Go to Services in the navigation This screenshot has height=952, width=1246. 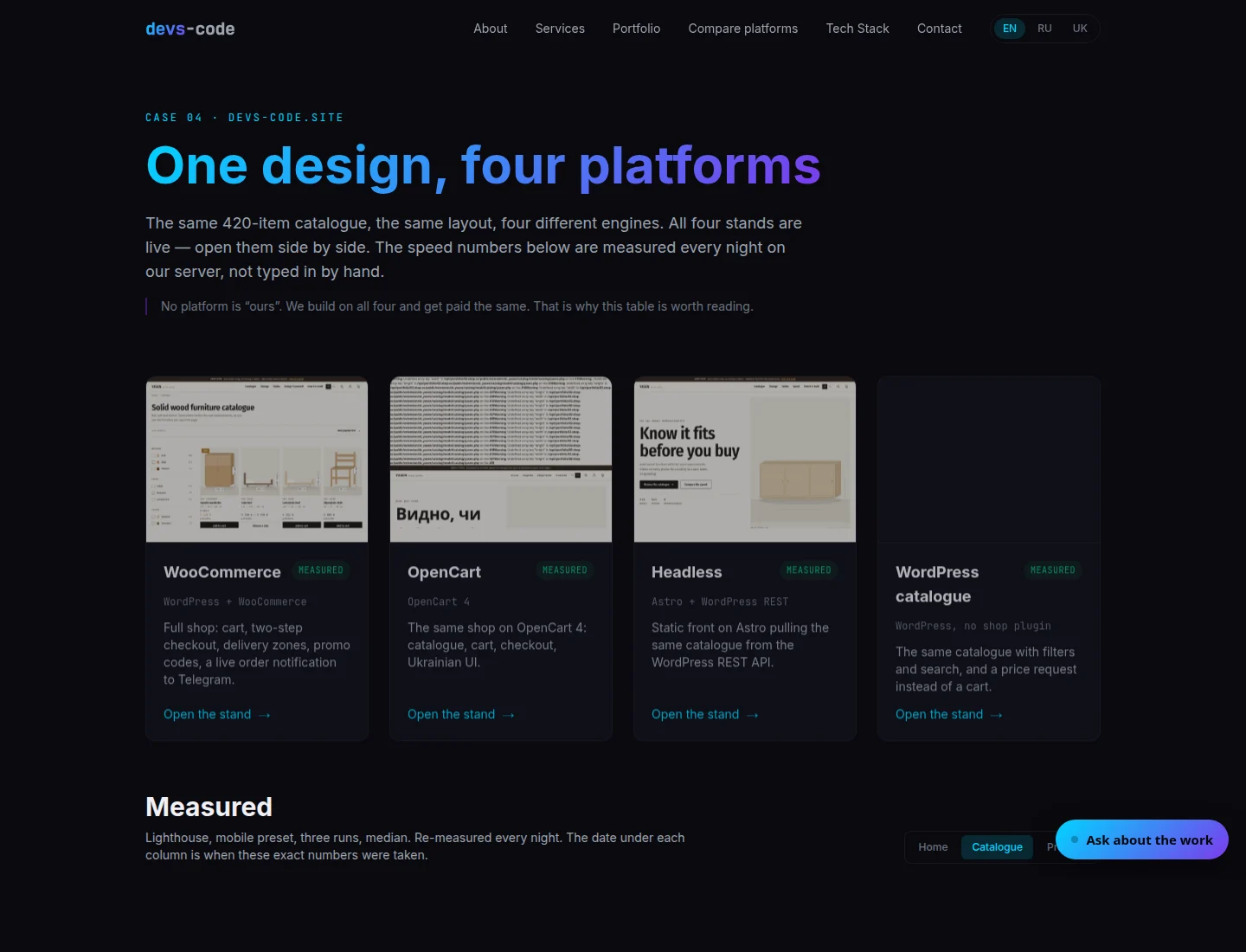coord(560,29)
